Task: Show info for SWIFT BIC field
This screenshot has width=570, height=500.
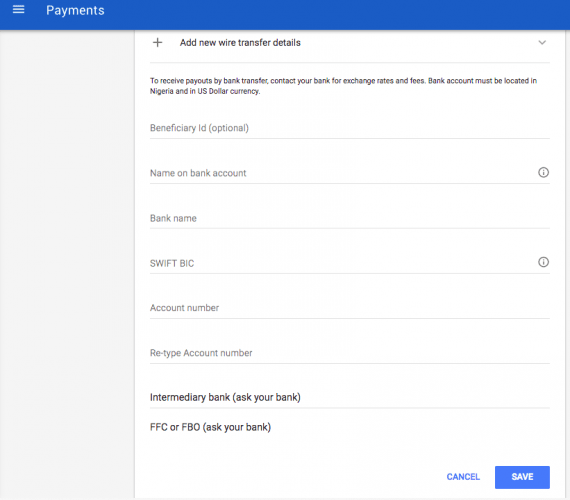Action: click(x=543, y=262)
